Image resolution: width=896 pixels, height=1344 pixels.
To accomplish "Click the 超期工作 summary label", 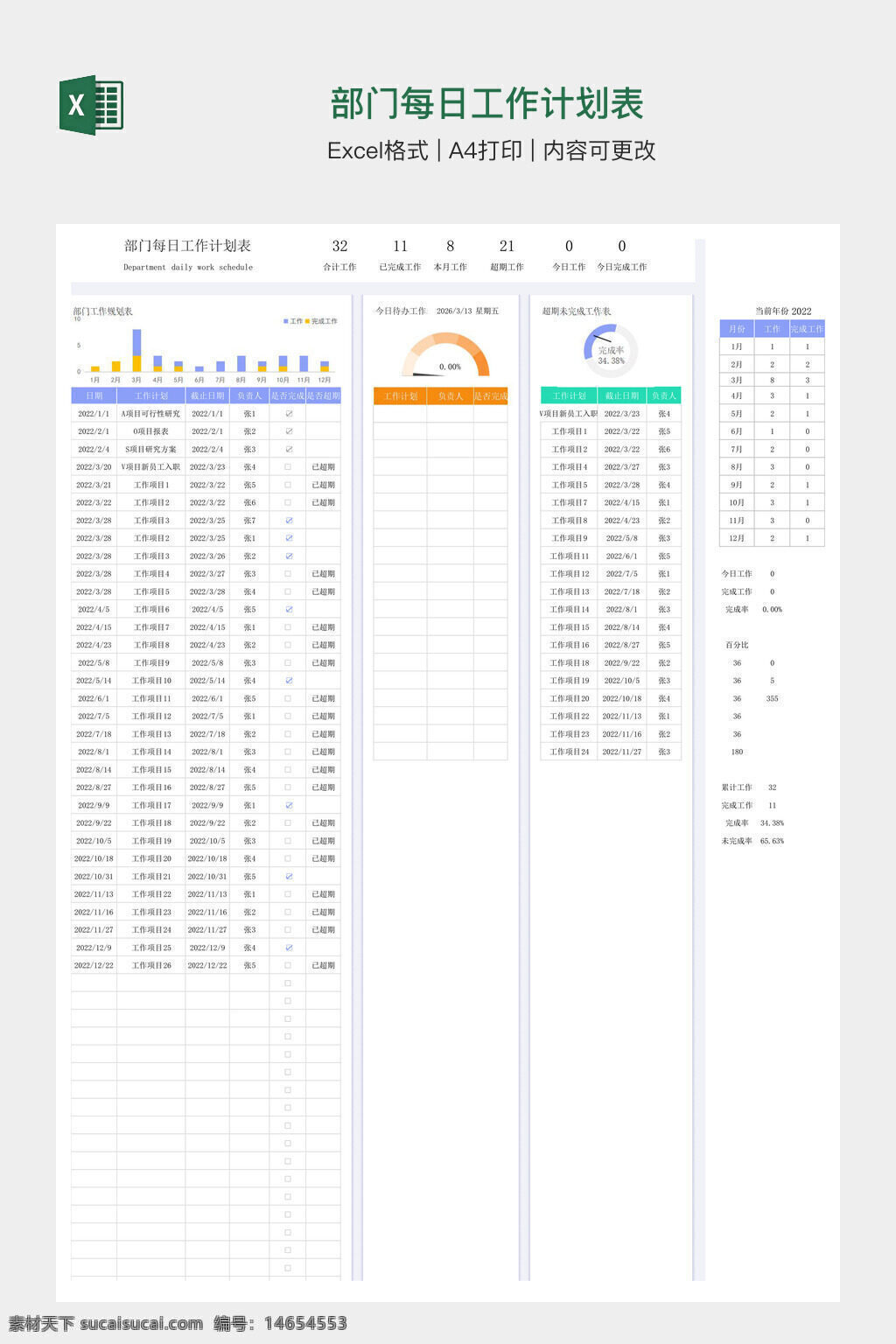I will [x=507, y=267].
